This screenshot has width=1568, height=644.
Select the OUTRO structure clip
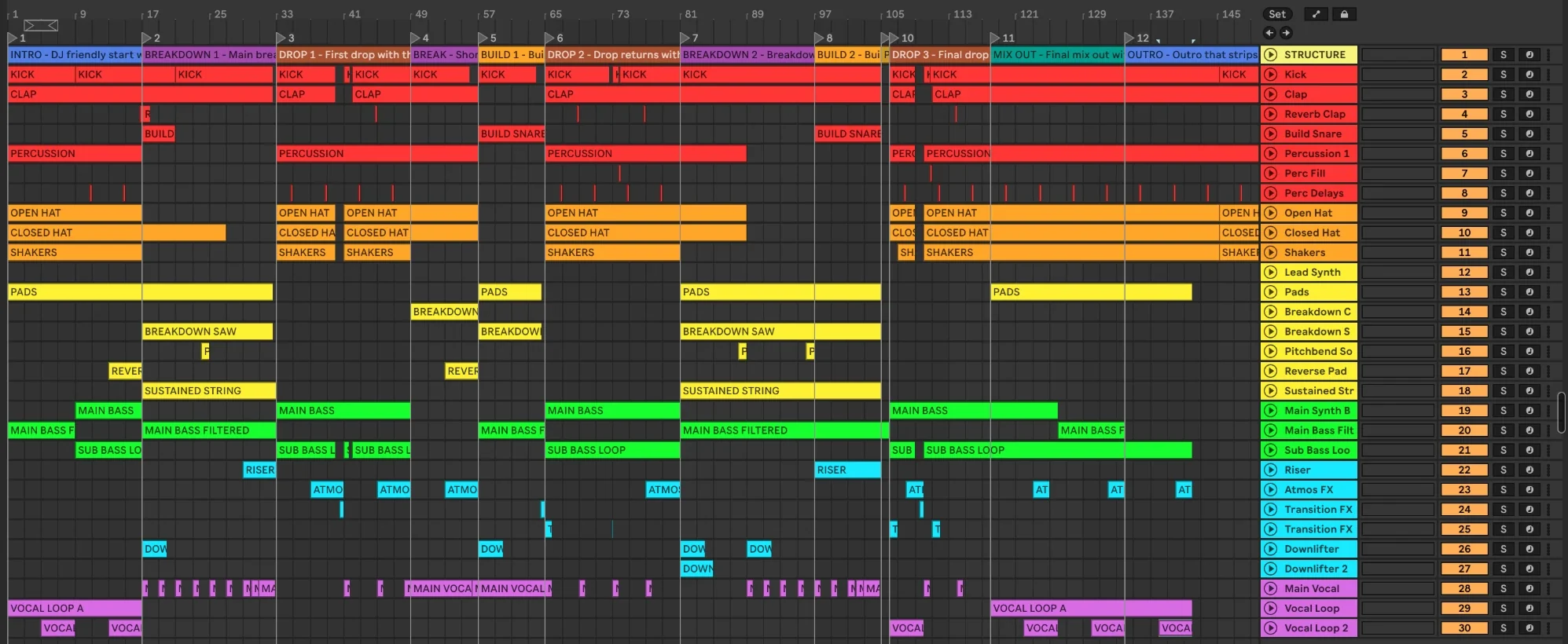tap(1192, 55)
